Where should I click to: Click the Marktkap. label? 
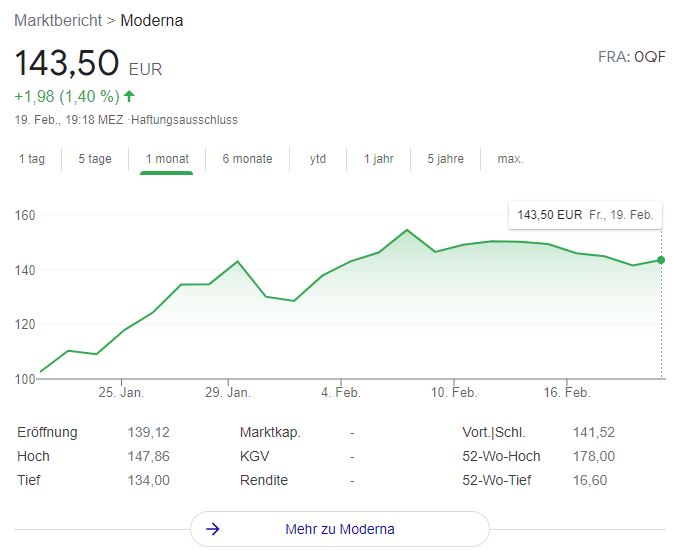tap(270, 432)
